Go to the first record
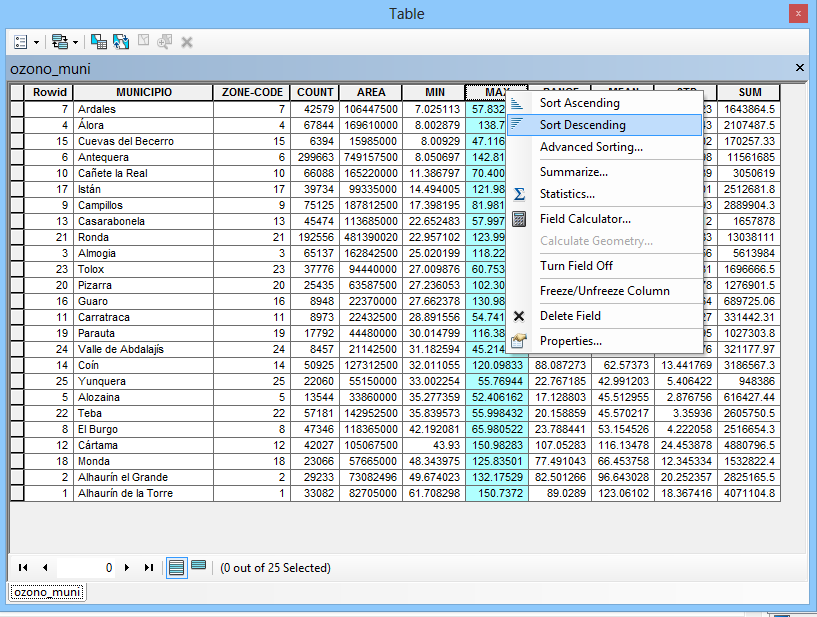The image size is (817, 617). point(23,567)
